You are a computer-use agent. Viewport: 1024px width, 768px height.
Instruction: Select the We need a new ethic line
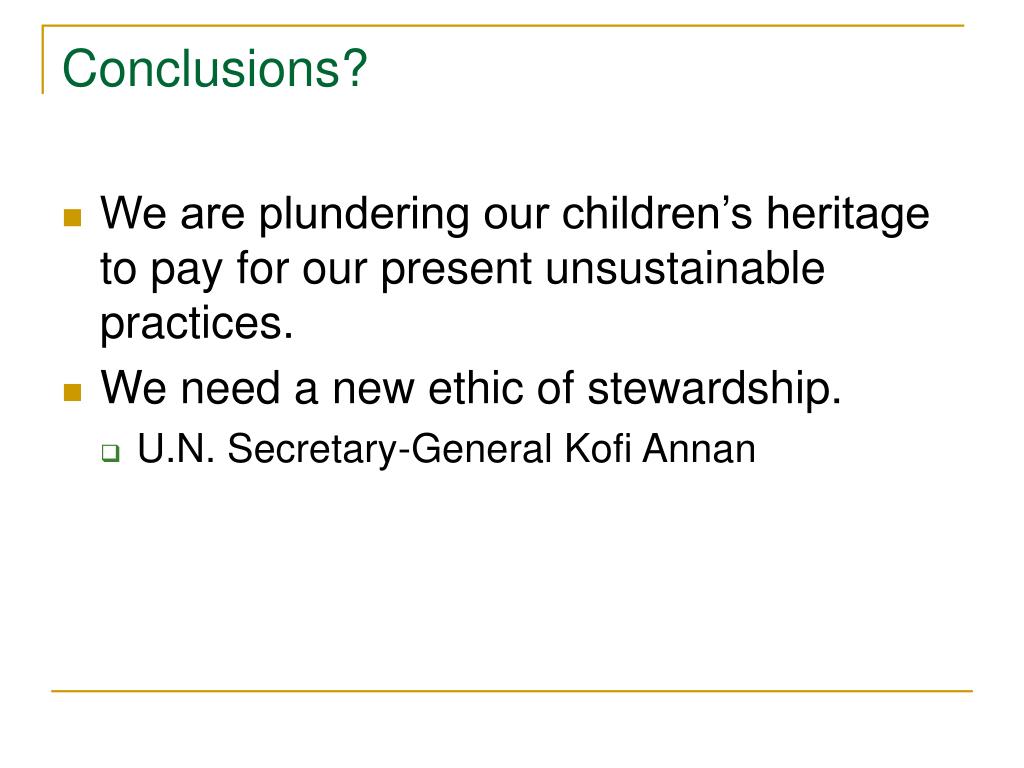click(471, 389)
